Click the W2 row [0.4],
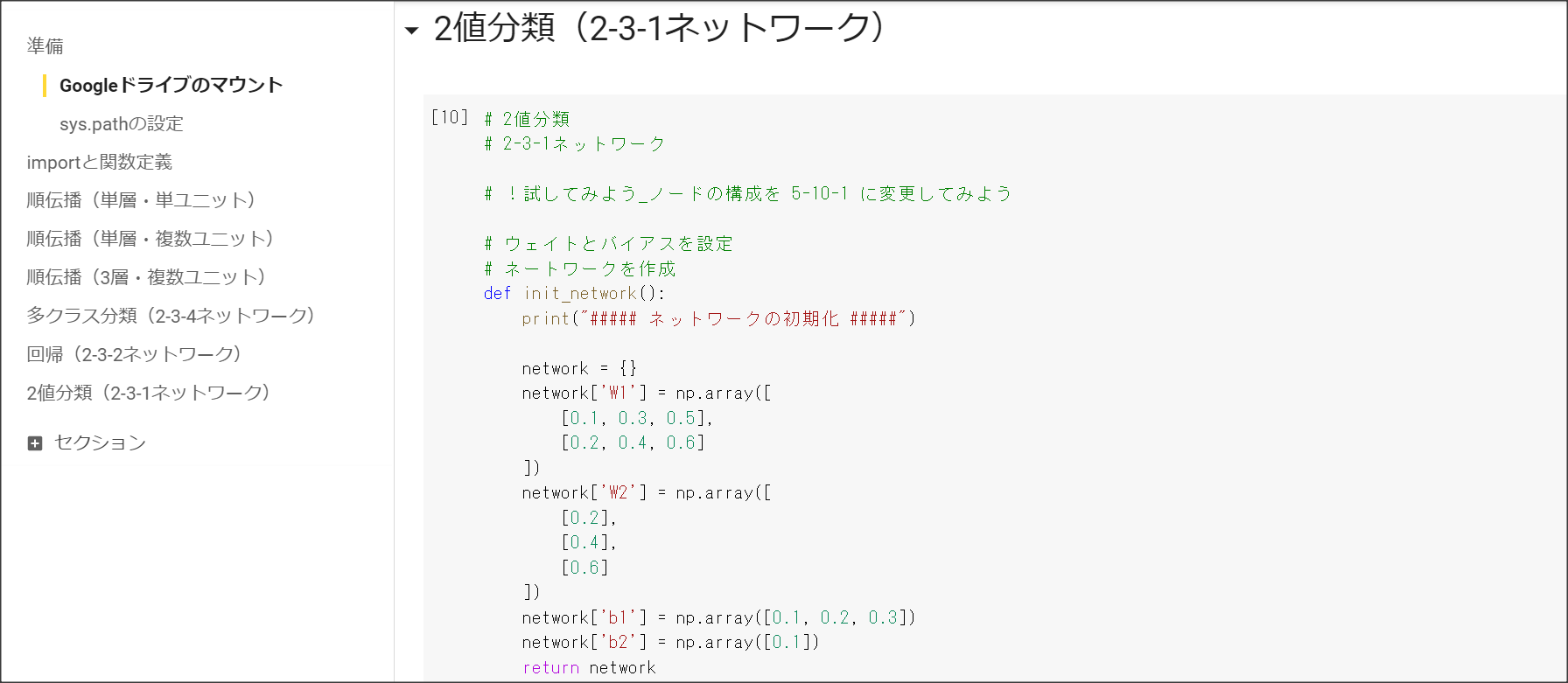1568x683 pixels. click(589, 542)
